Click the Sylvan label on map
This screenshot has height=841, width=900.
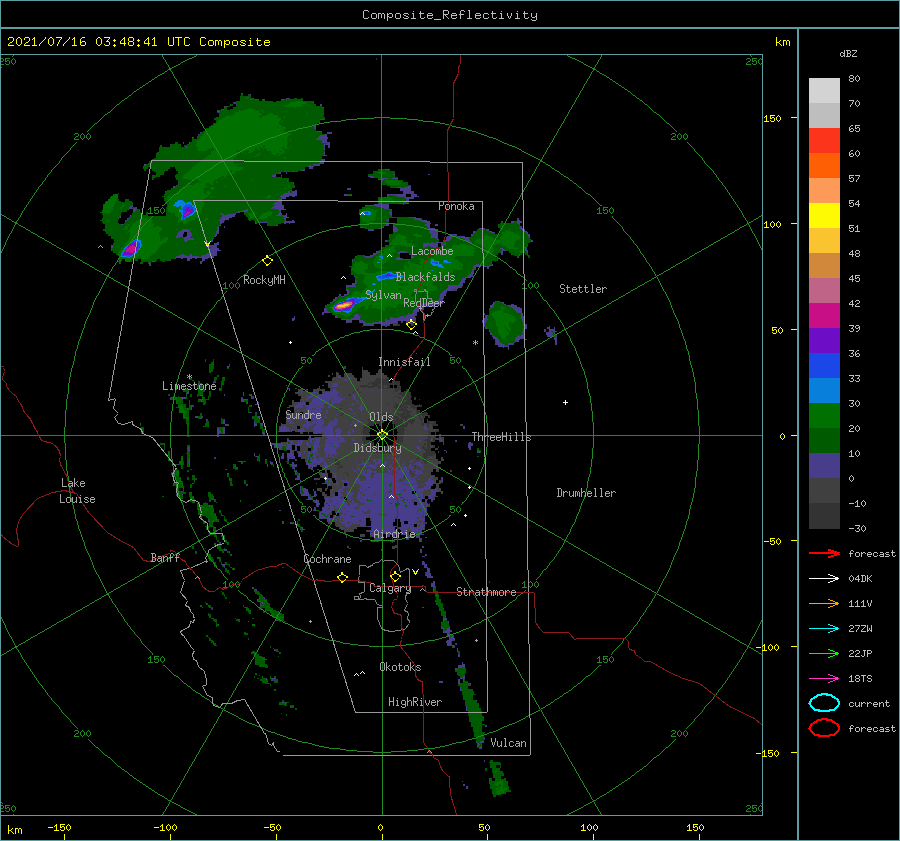[x=383, y=295]
